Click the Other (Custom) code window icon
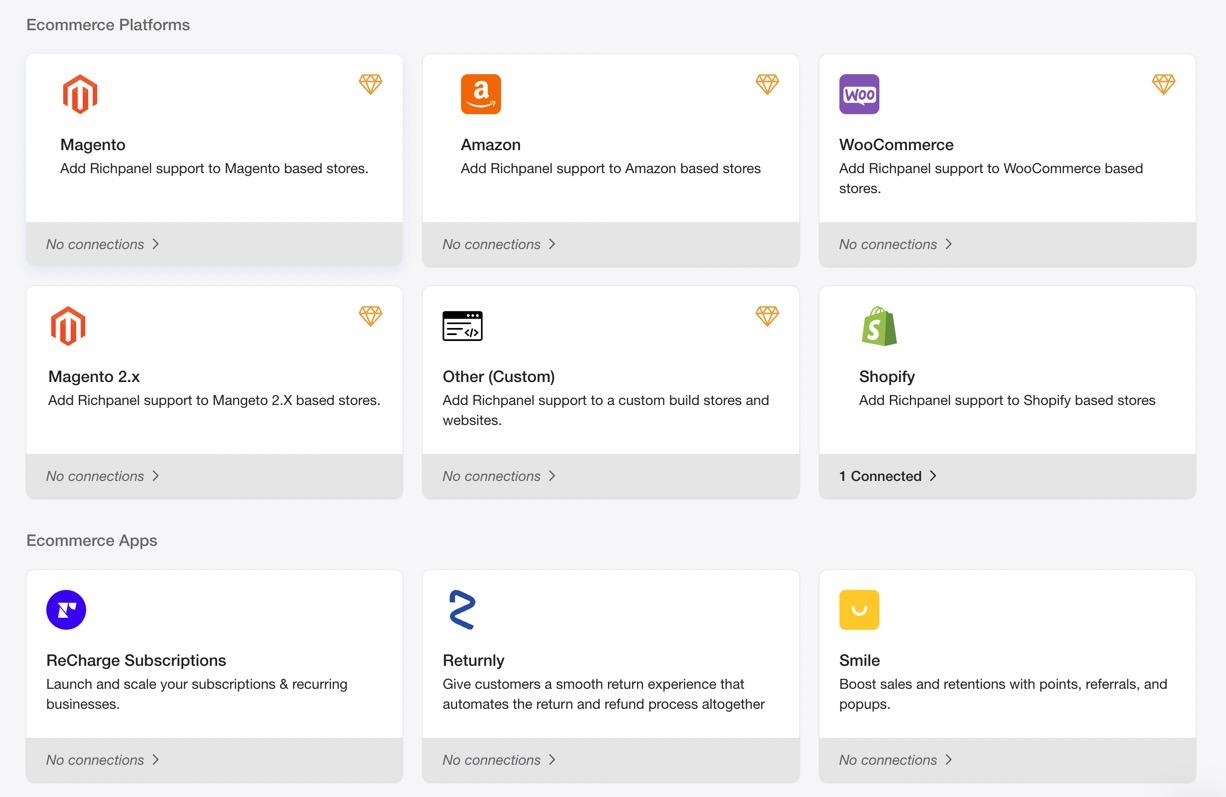The height and width of the screenshot is (797, 1226). (x=462, y=326)
